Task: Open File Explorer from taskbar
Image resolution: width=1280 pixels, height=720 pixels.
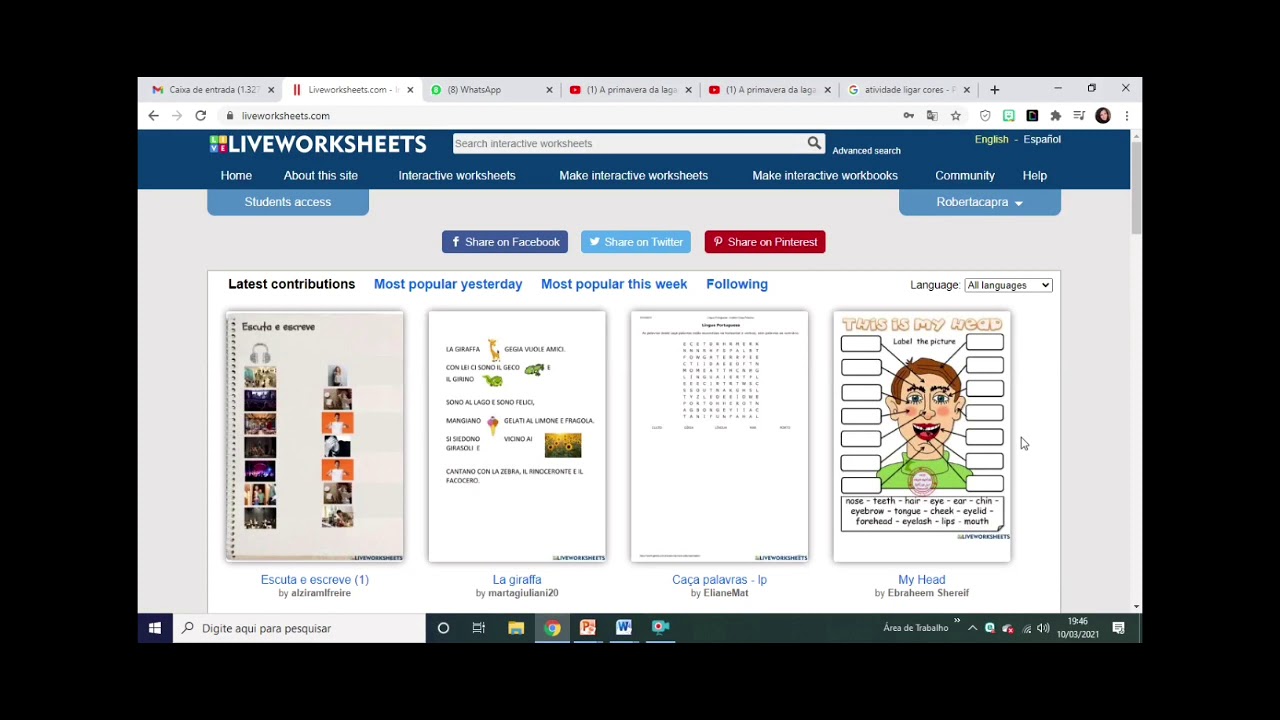Action: pyautogui.click(x=516, y=628)
